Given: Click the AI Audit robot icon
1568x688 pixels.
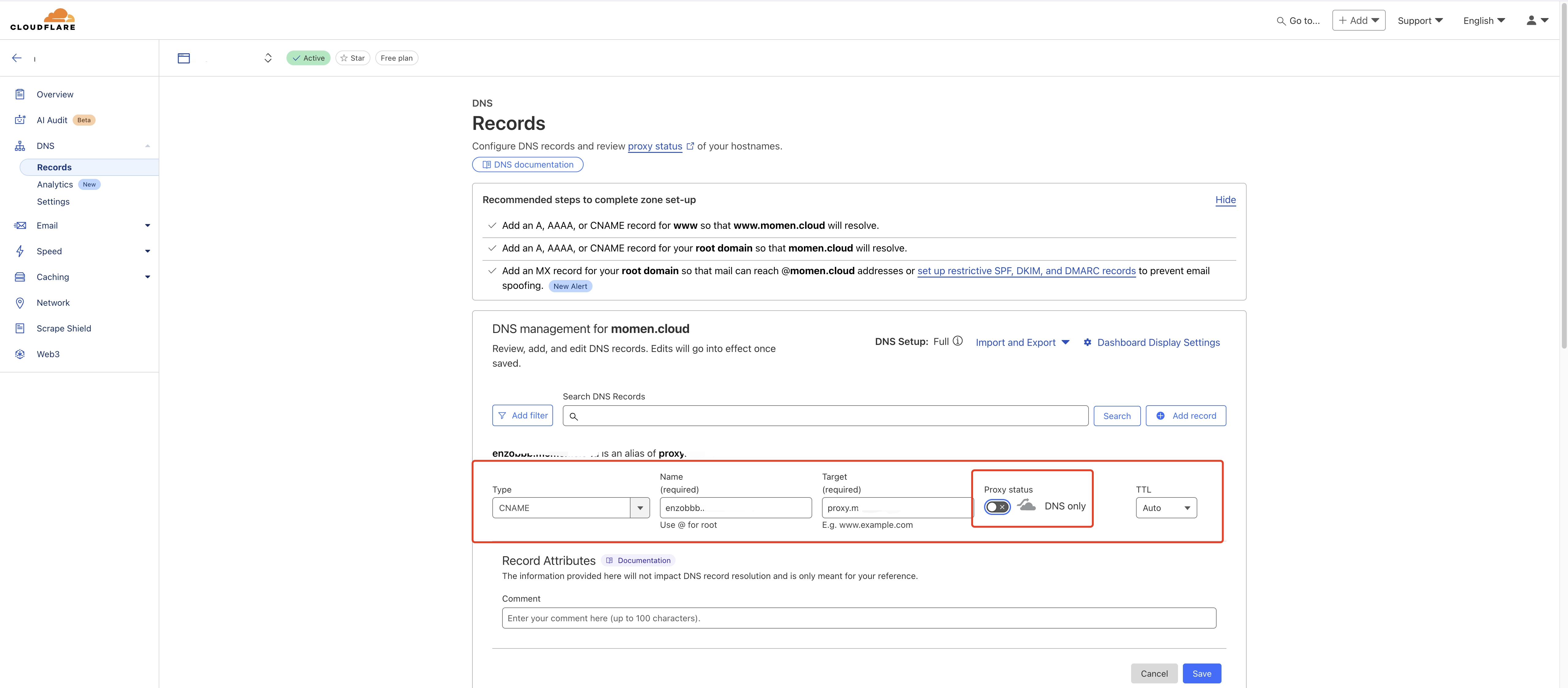Looking at the screenshot, I should coord(20,120).
